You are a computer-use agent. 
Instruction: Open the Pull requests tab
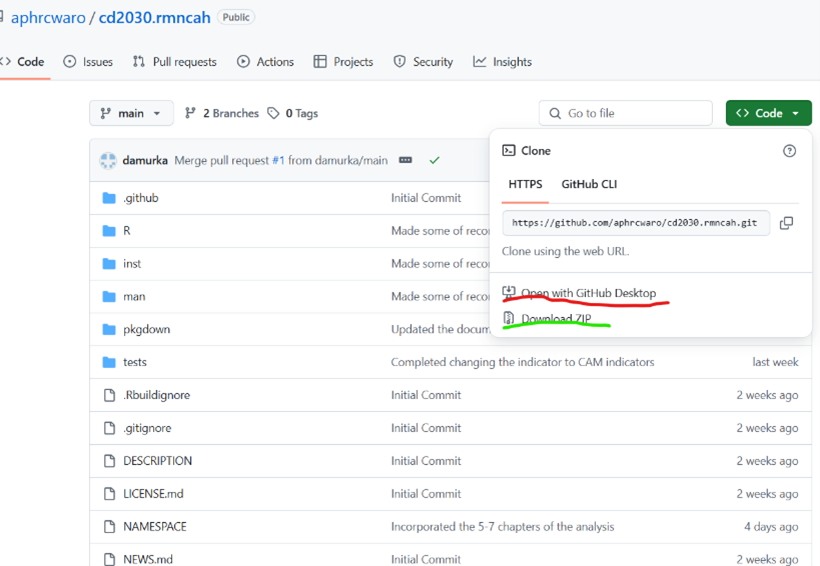(175, 62)
